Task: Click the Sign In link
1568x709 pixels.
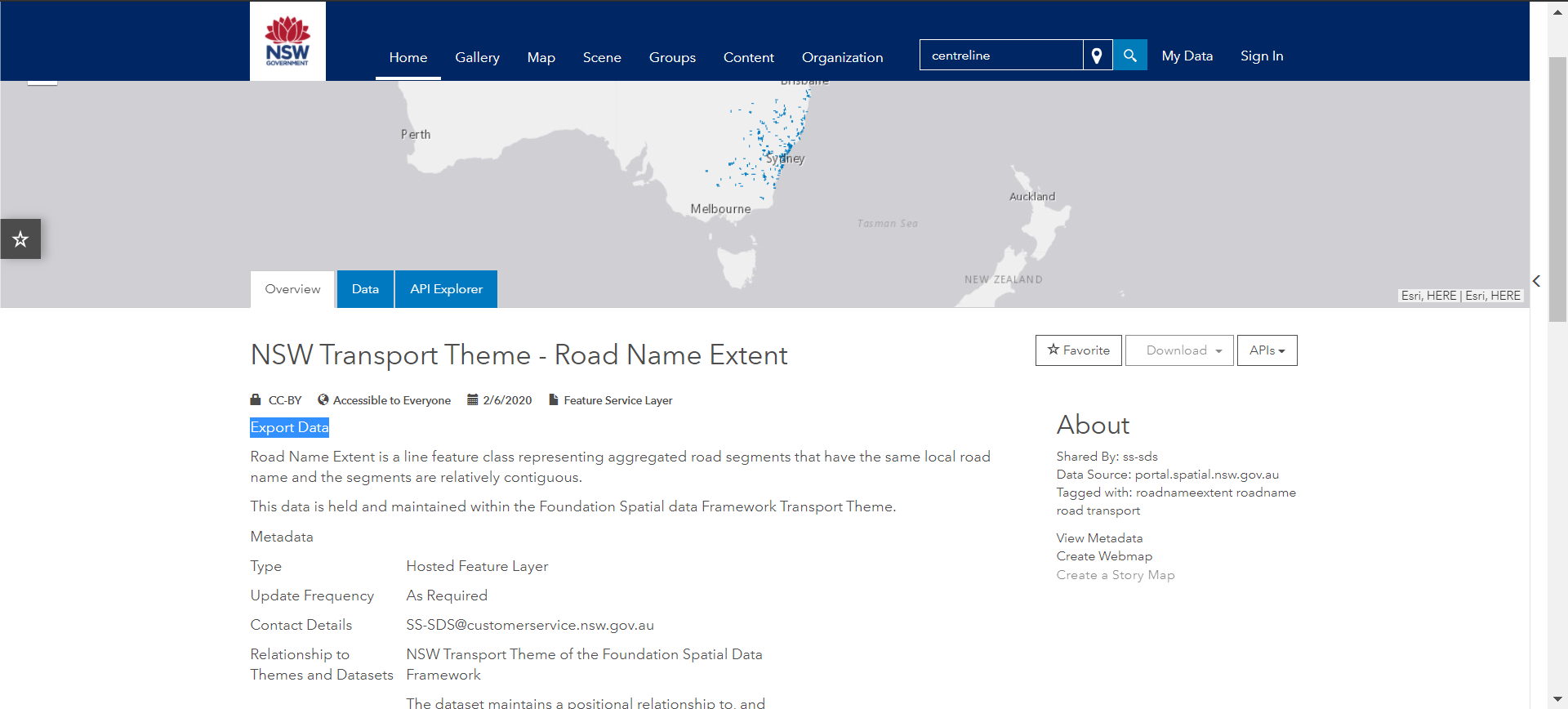Action: tap(1262, 56)
